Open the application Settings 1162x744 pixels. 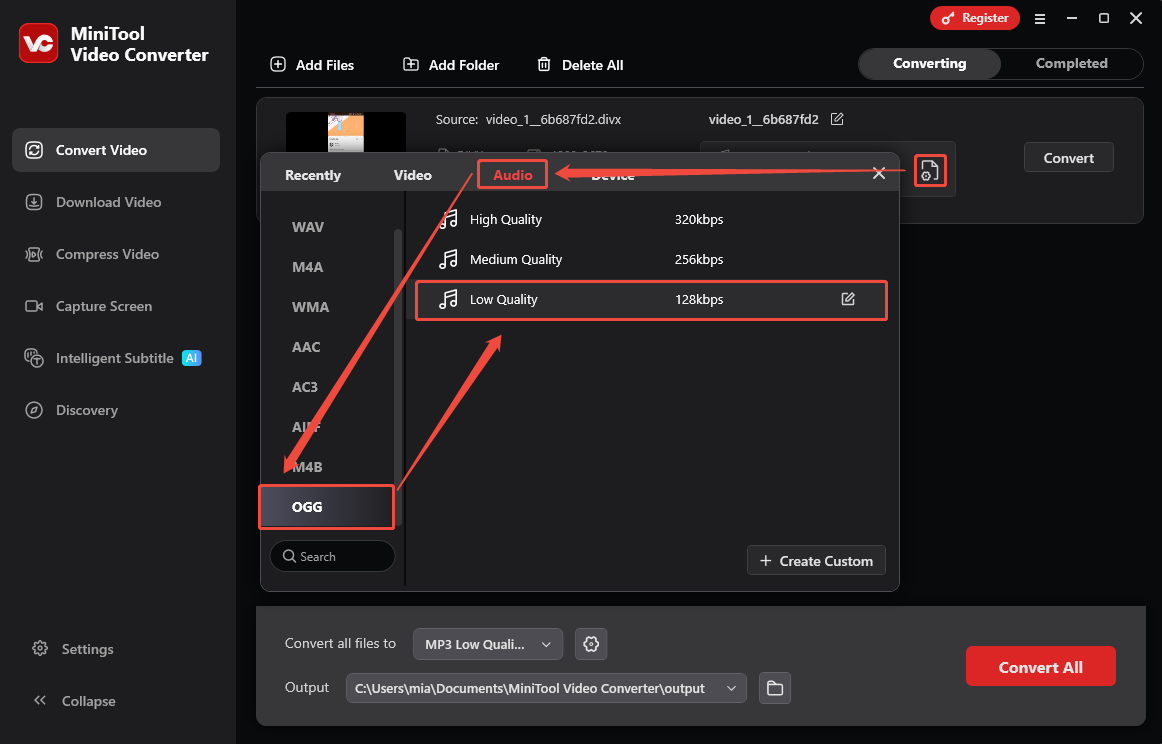coord(87,649)
